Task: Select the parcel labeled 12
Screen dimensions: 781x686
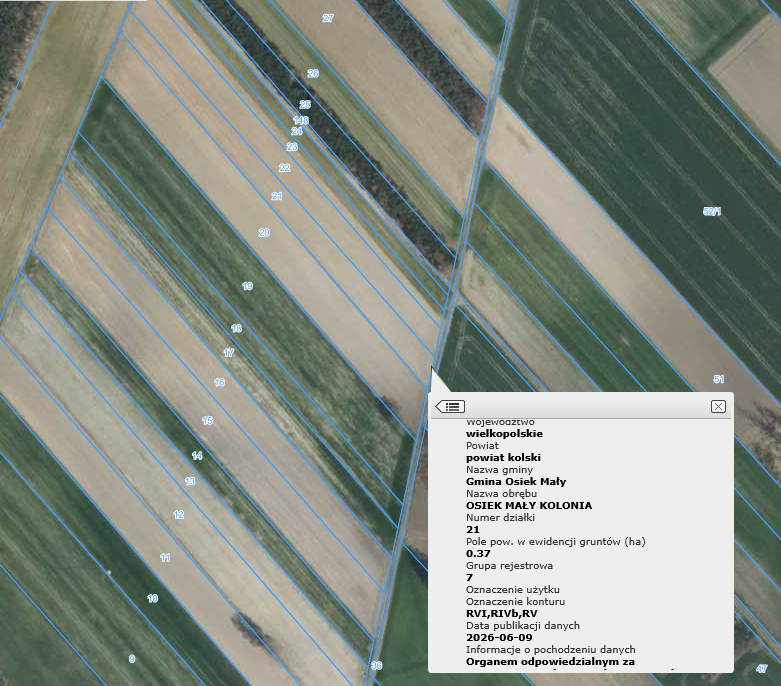Action: (178, 515)
